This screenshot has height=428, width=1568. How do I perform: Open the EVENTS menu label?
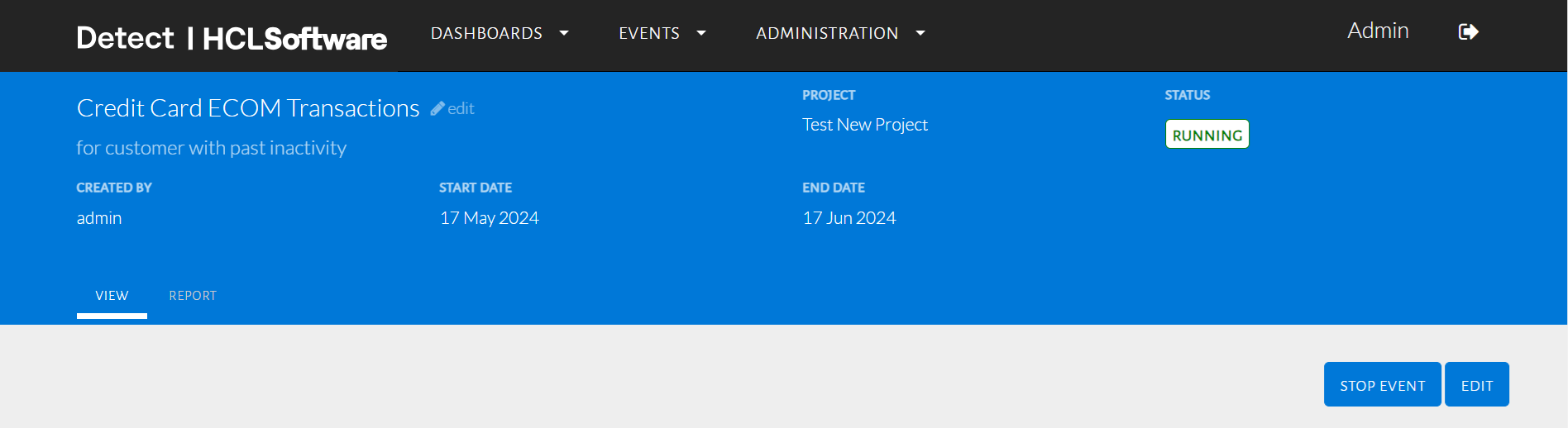tap(649, 33)
